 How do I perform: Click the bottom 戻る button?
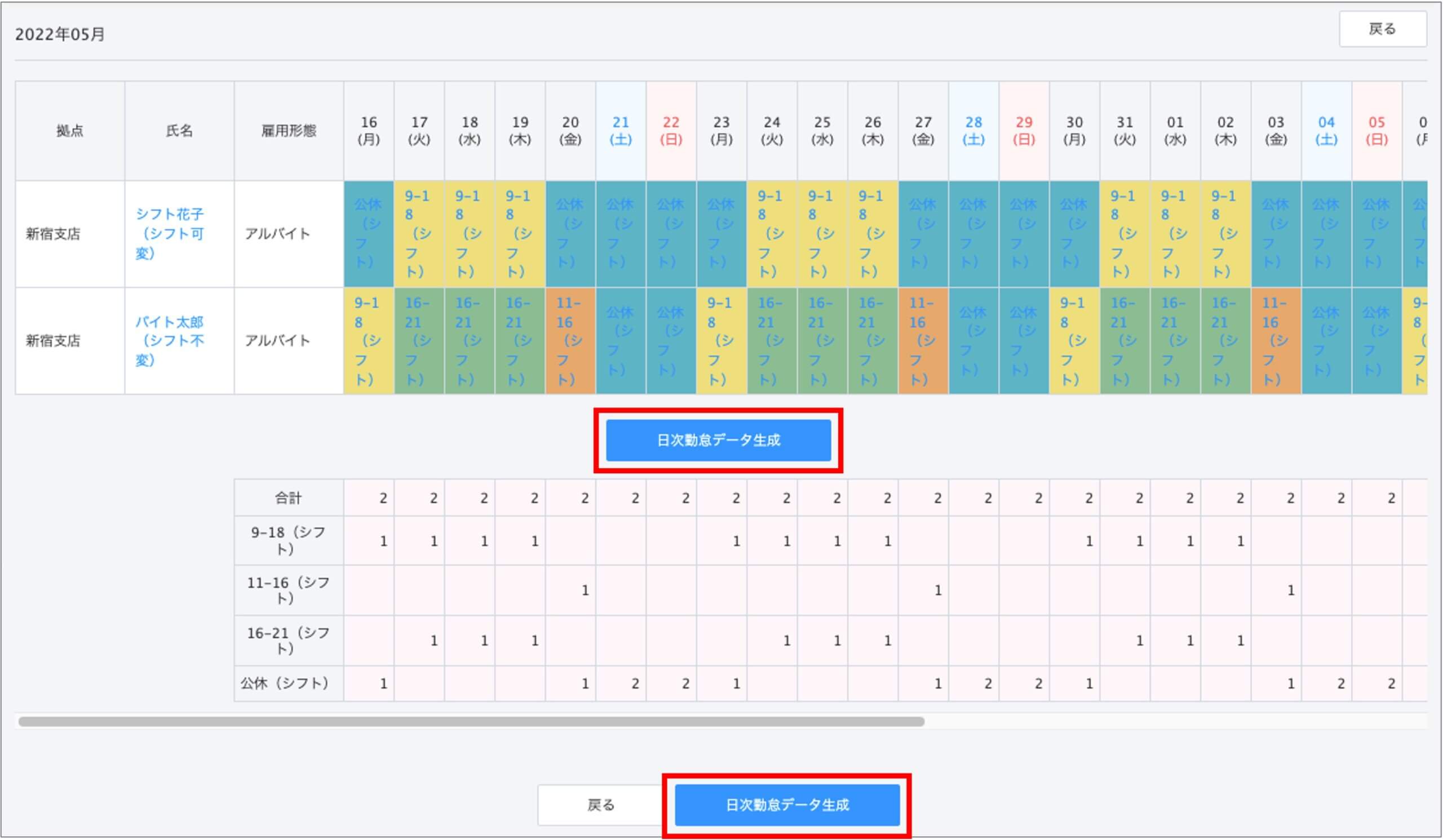click(x=600, y=805)
